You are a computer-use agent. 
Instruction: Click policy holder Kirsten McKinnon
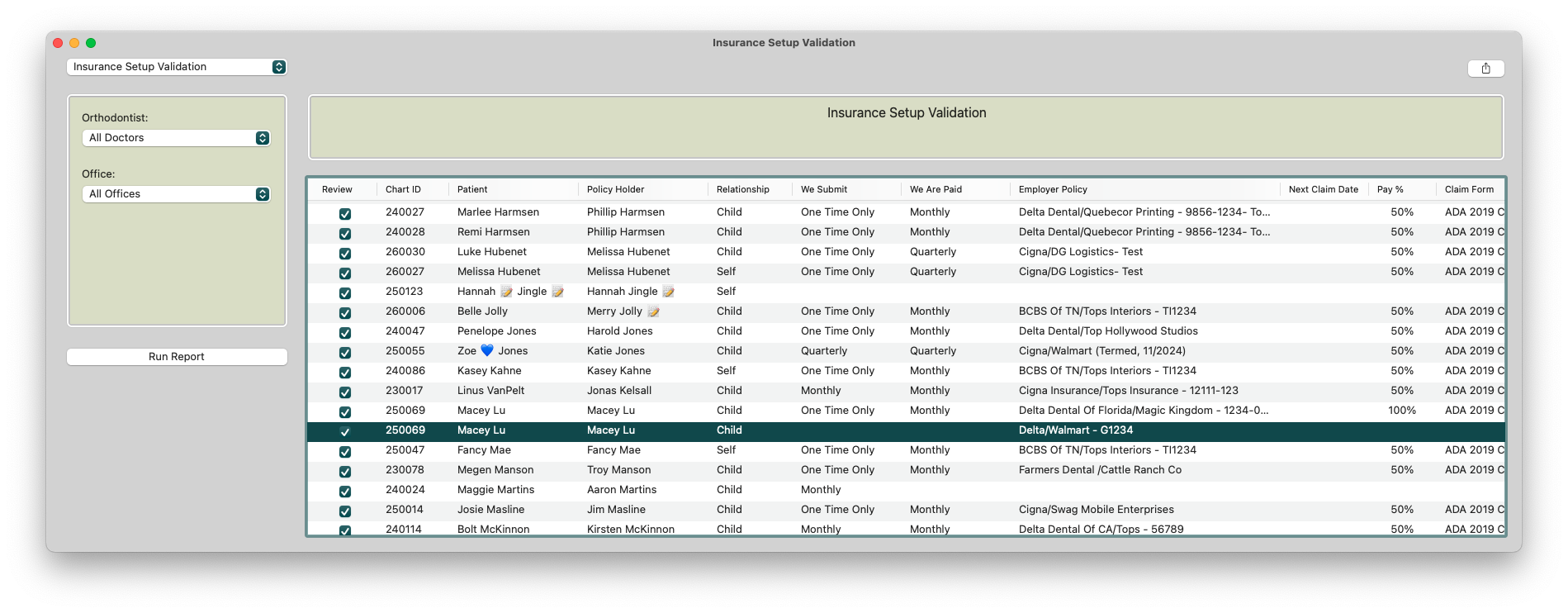(630, 530)
